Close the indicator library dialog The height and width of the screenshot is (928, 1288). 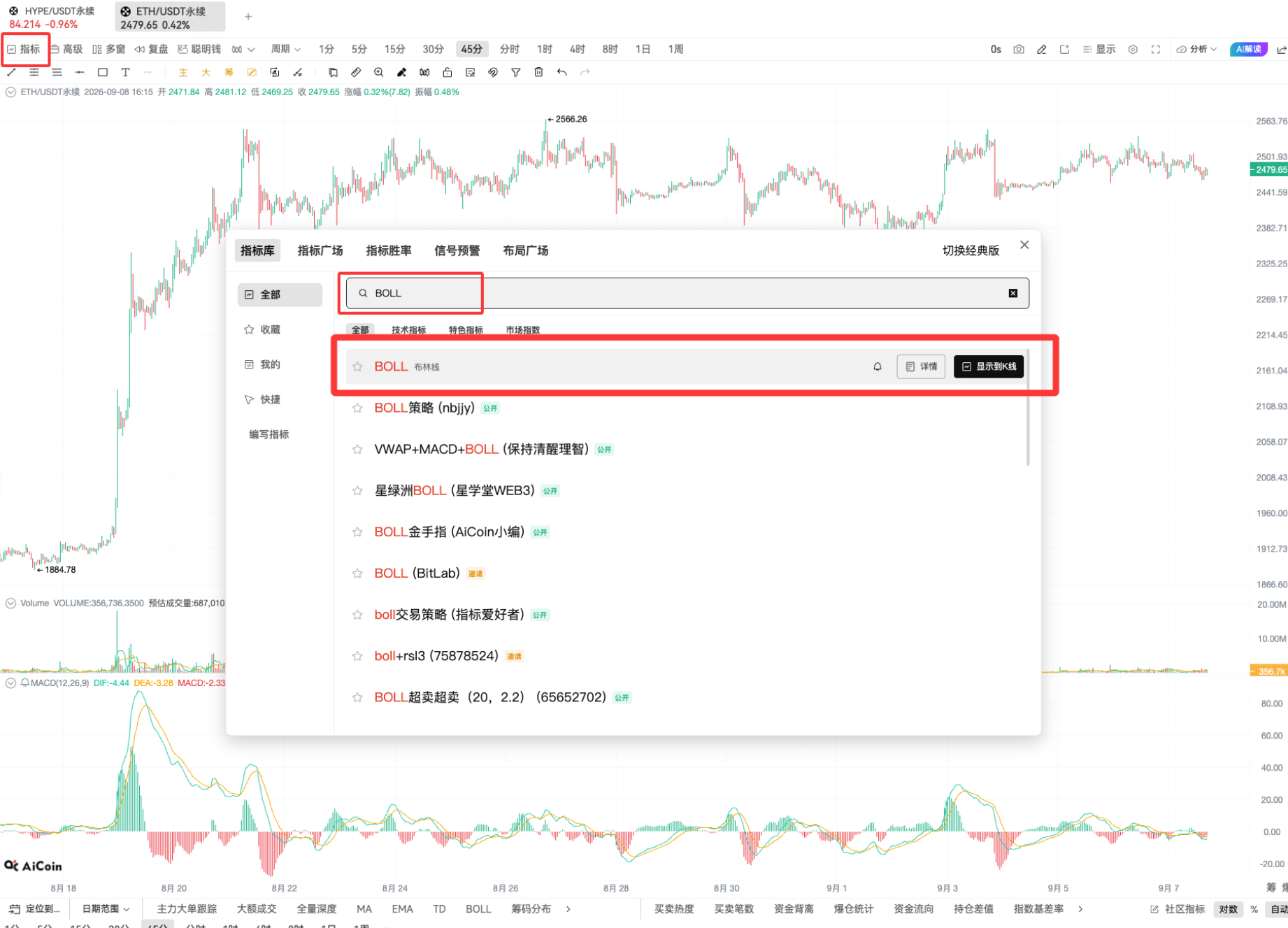point(1024,245)
